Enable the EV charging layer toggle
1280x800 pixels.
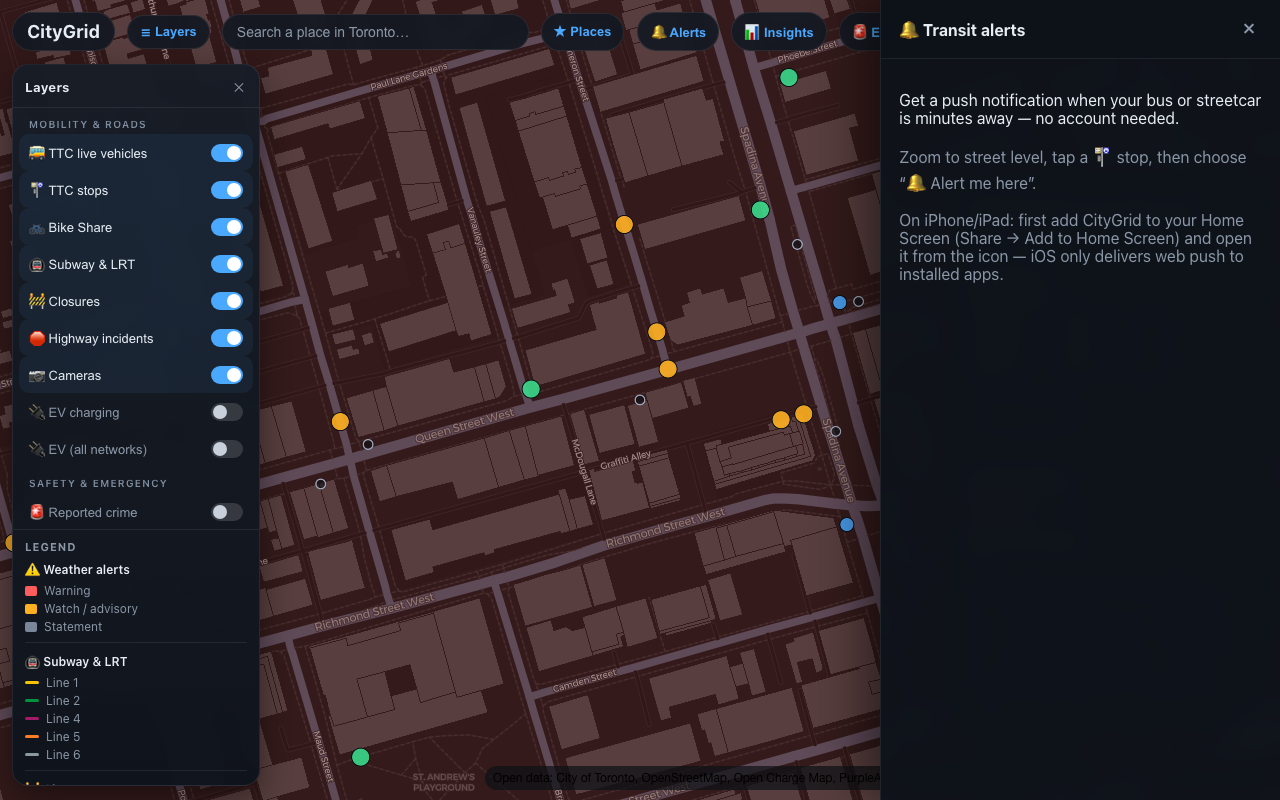pos(227,412)
